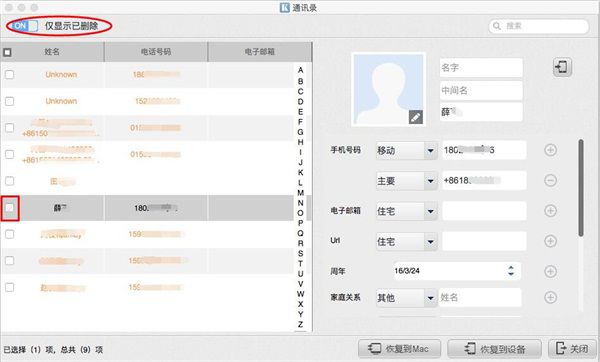Image resolution: width=600 pixels, height=362 pixels.
Task: Check the contact row with +86150
Action: coord(10,128)
